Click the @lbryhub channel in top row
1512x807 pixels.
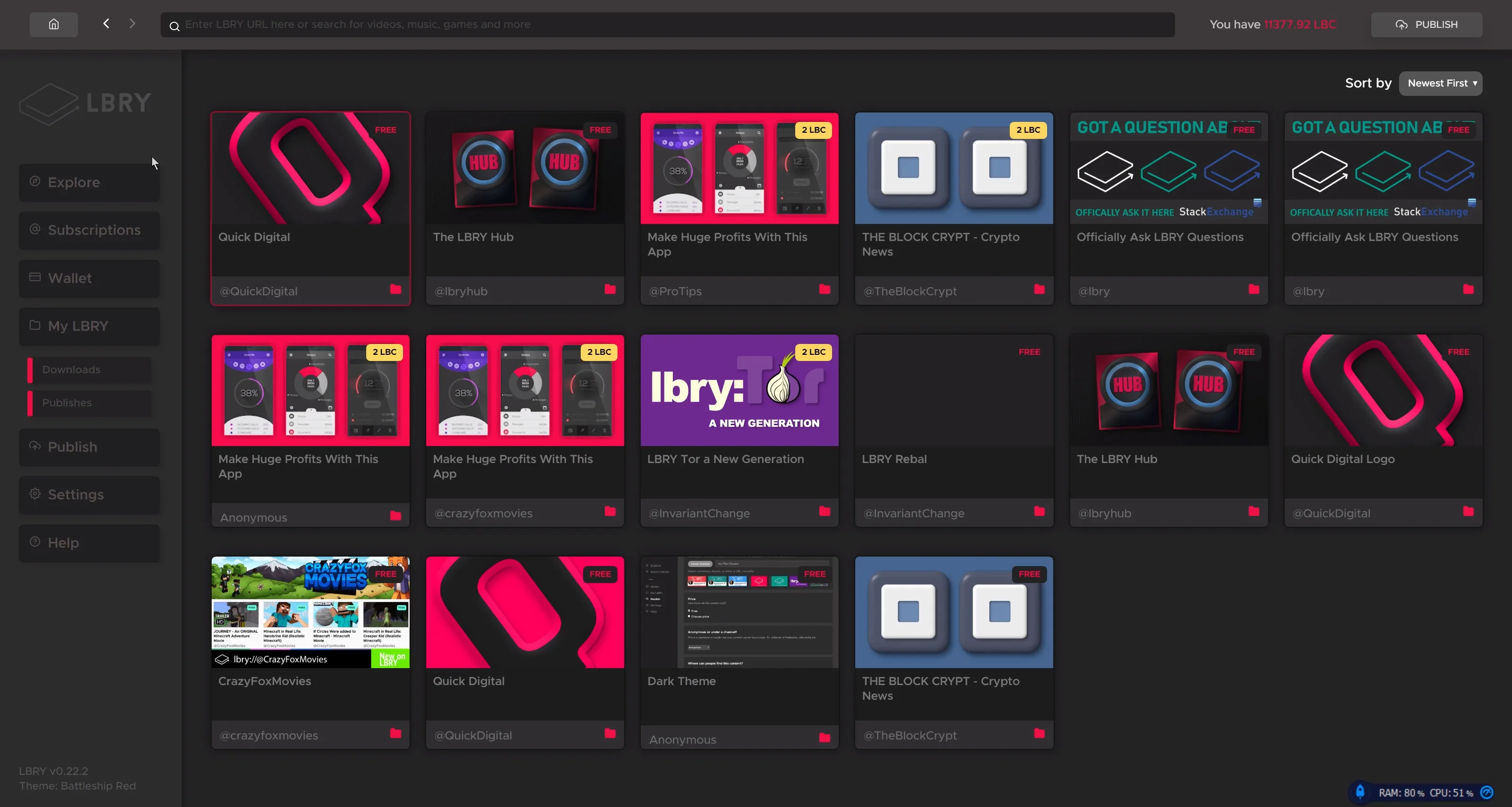pos(461,291)
